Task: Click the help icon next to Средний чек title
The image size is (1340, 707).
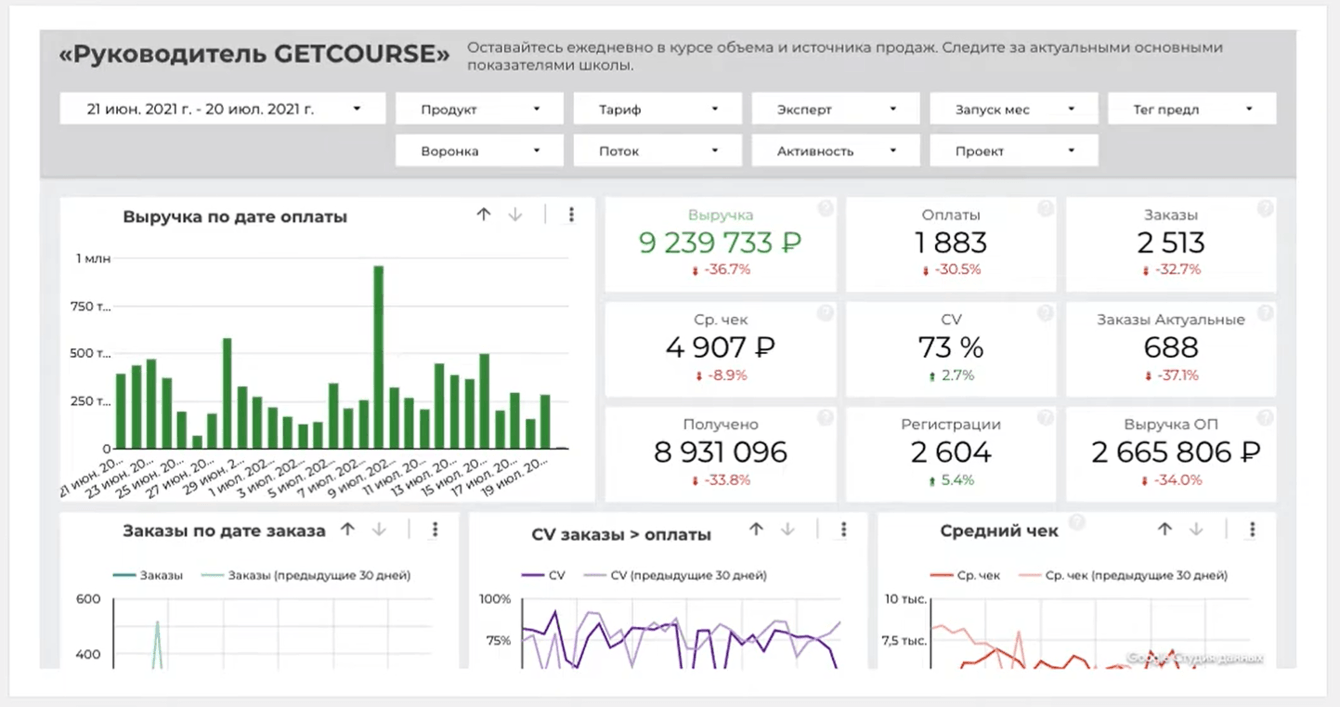Action: [1076, 522]
